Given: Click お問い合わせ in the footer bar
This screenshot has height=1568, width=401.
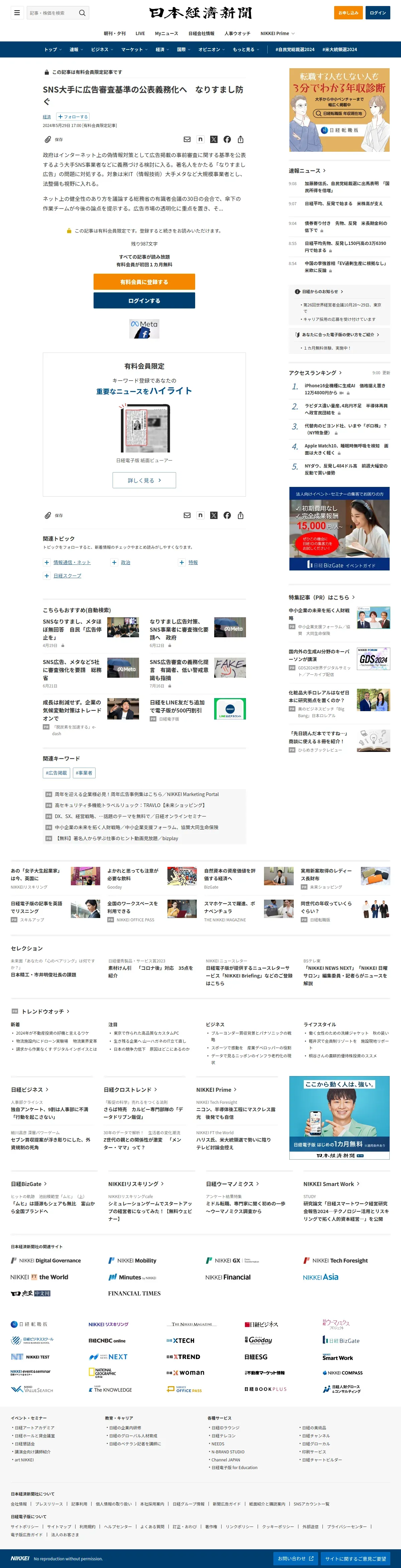Looking at the screenshot, I should 296,1558.
